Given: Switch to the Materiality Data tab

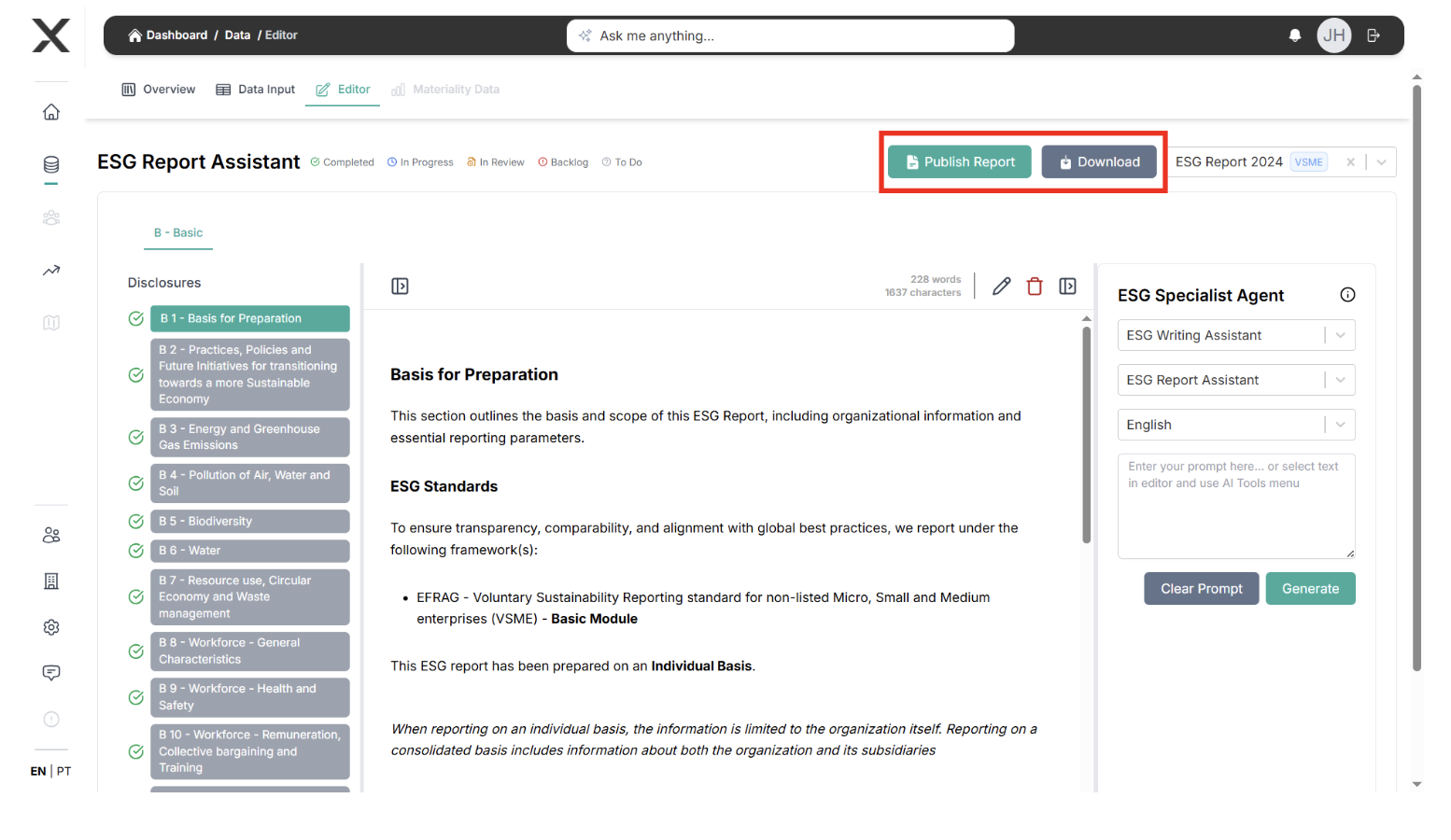Looking at the screenshot, I should click(445, 90).
